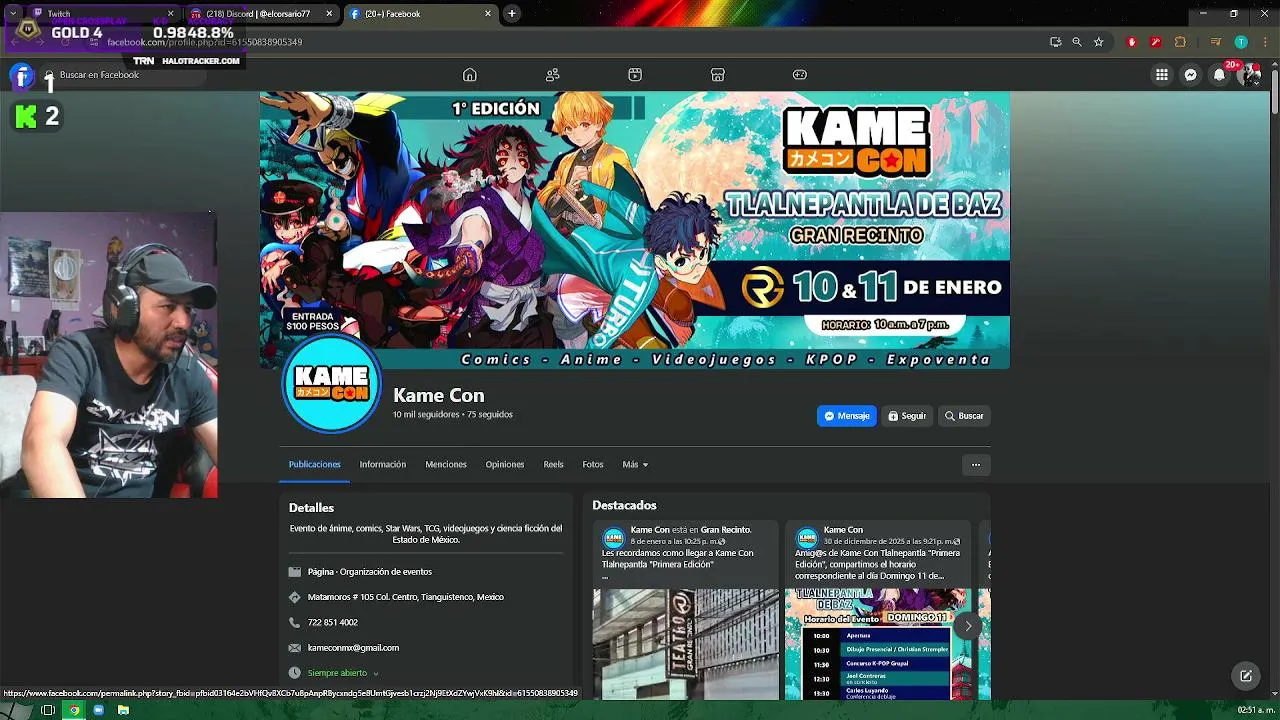Select the Reels tab
This screenshot has height=720, width=1280.
[x=554, y=464]
